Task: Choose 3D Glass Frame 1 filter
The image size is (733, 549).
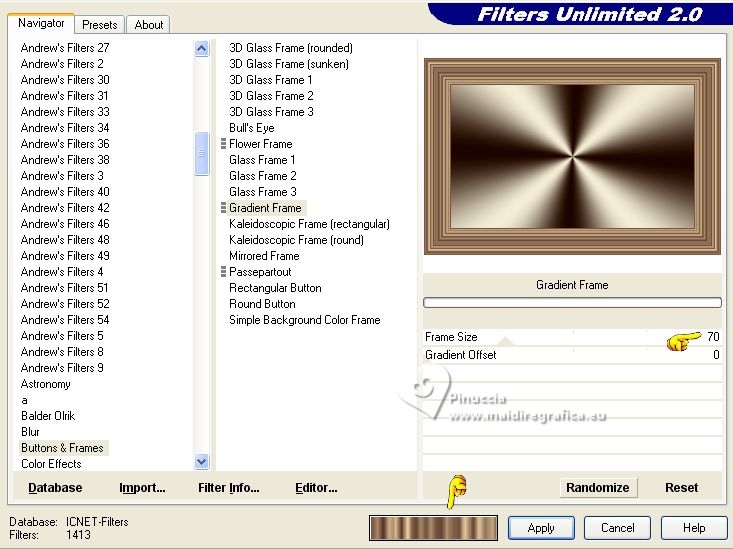Action: click(271, 79)
